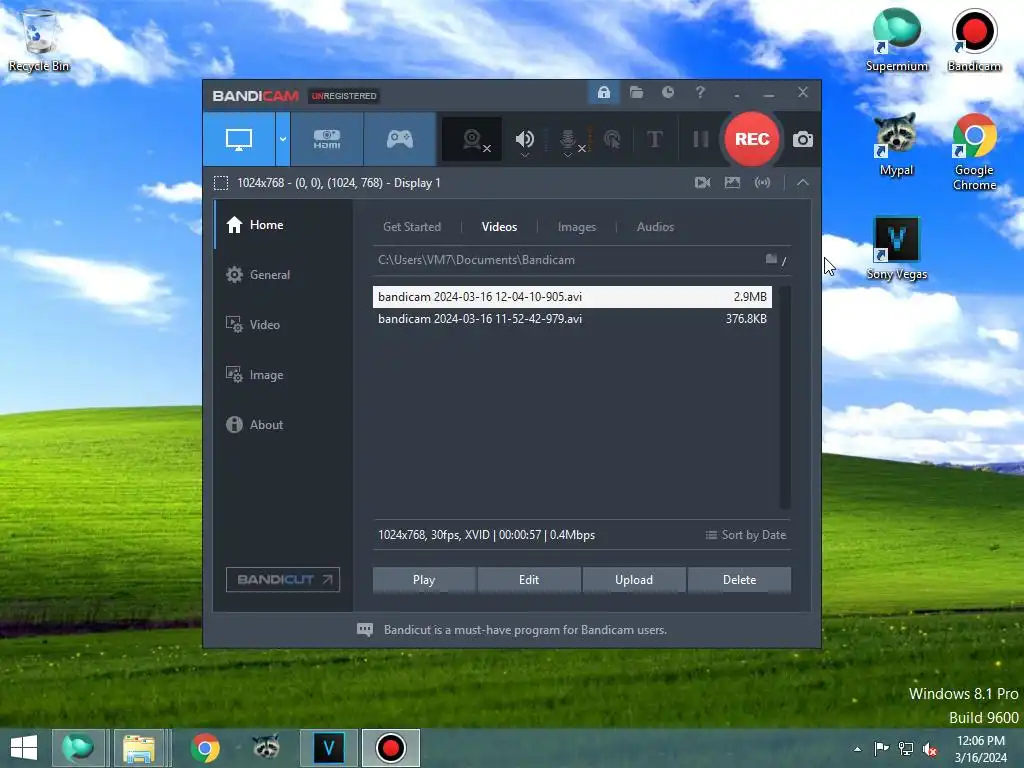Open Bandicut via the BANDICUT button
1024x768 pixels.
(x=283, y=579)
